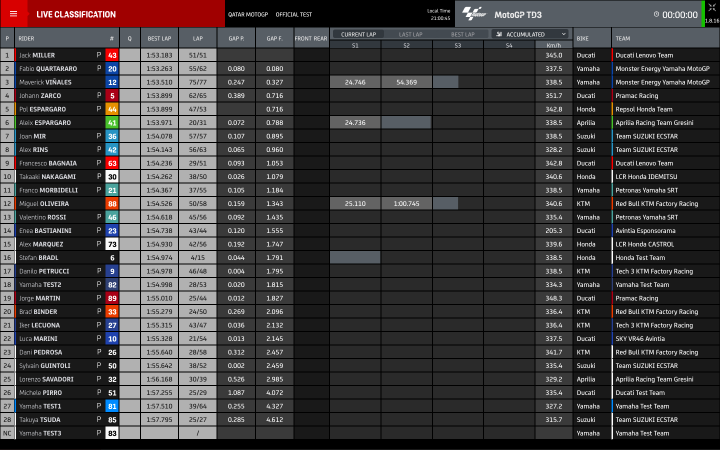The height and width of the screenshot is (450, 720).
Task: Click S2 time 54.369
Action: (406, 82)
